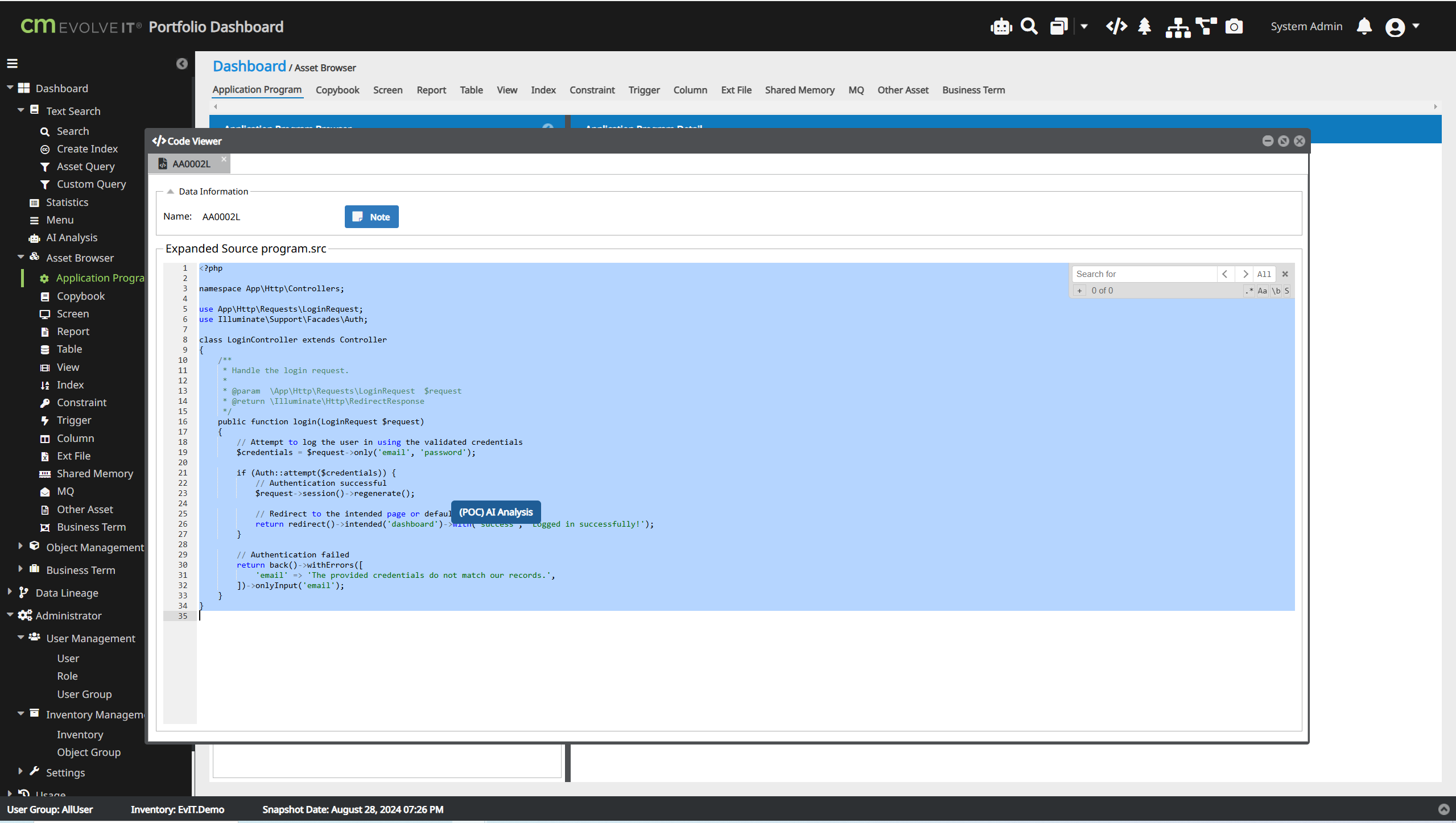The width and height of the screenshot is (1456, 823).
Task: Open the code viewer icon in header
Action: 1116,26
